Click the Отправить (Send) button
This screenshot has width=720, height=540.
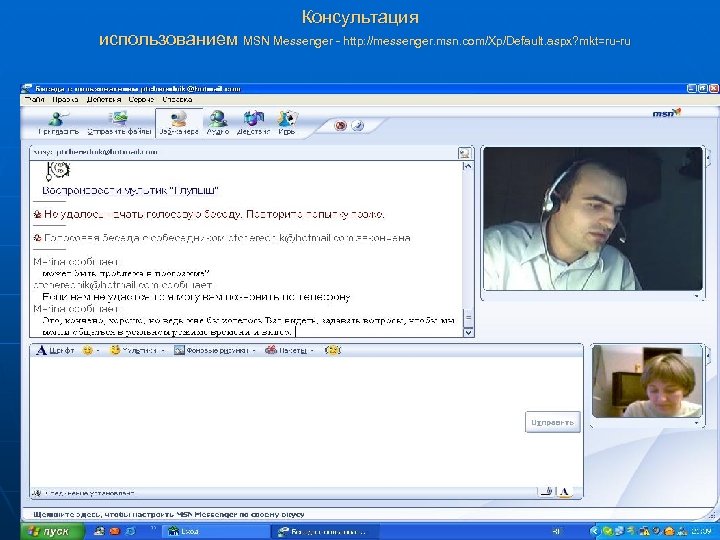[x=552, y=422]
